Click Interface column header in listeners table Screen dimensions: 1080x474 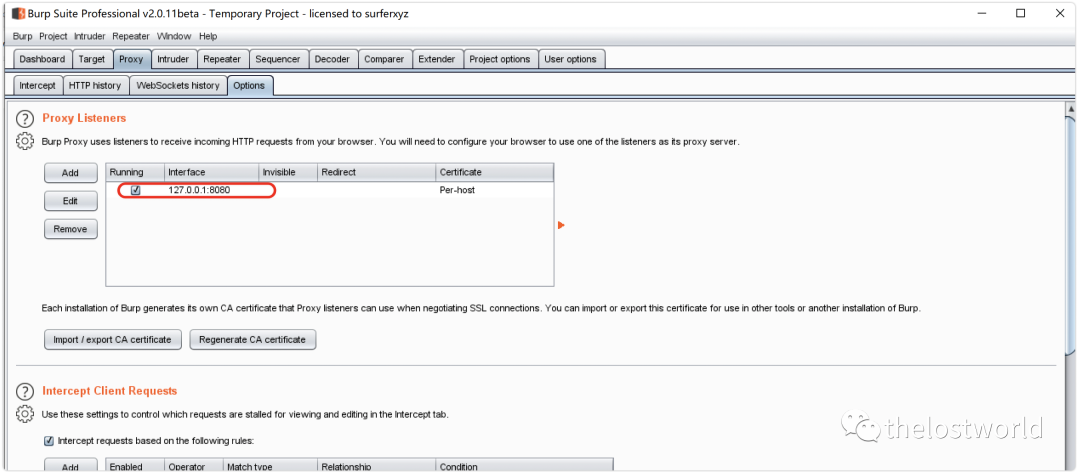point(211,172)
